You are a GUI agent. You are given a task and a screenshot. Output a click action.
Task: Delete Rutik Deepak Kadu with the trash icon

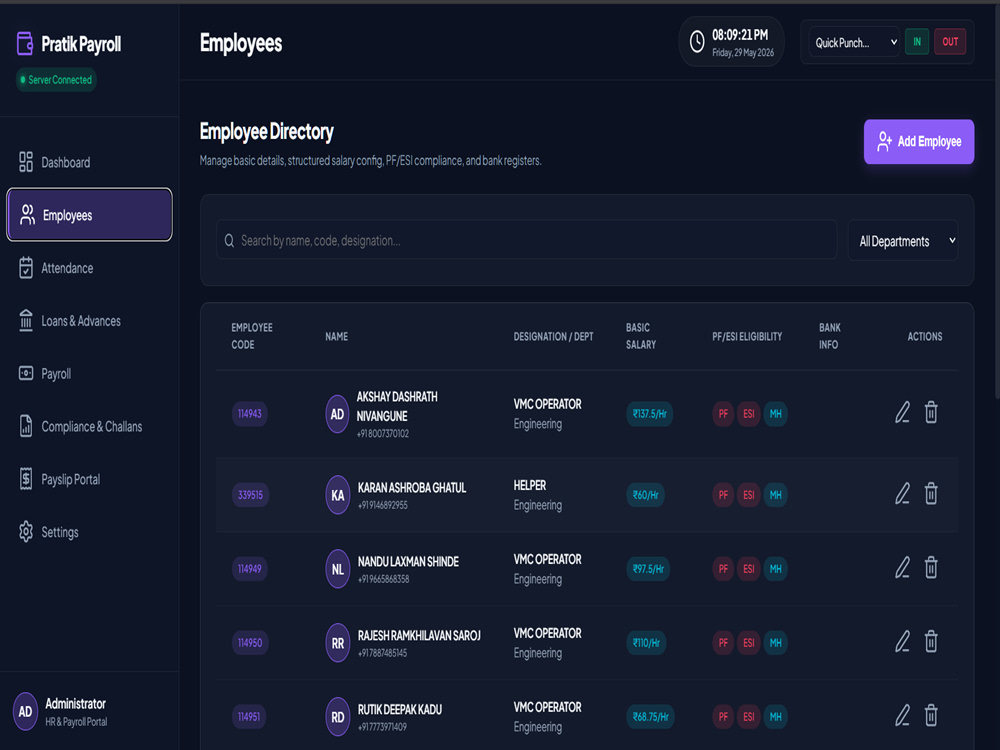(931, 716)
